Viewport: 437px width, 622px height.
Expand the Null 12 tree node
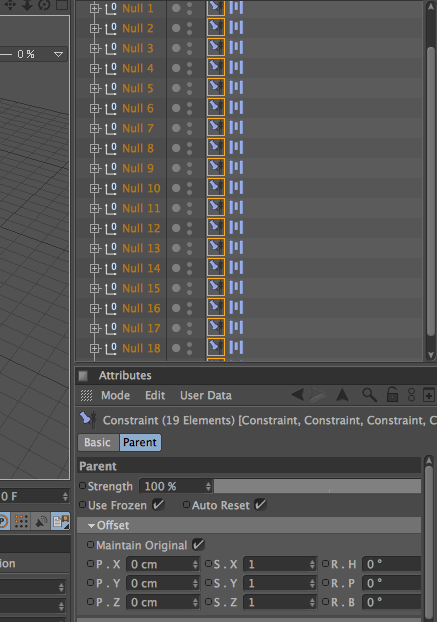[94, 228]
